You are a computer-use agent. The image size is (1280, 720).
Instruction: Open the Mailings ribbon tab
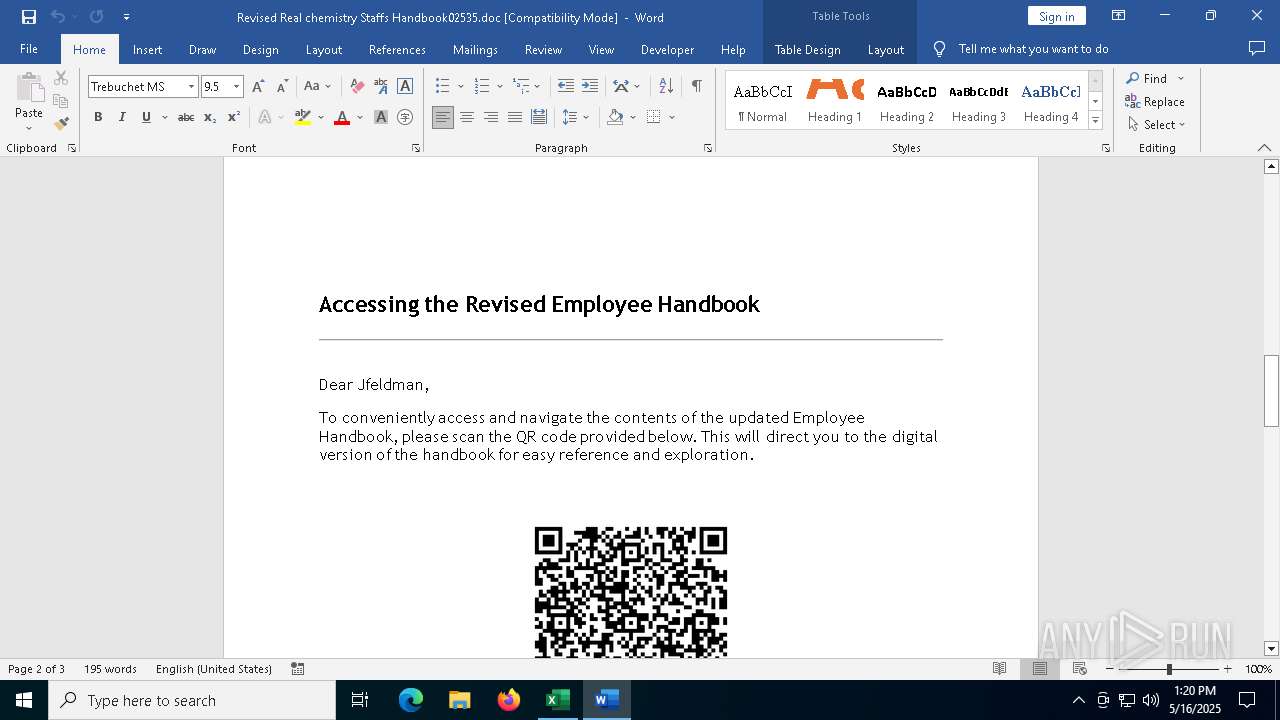[475, 49]
